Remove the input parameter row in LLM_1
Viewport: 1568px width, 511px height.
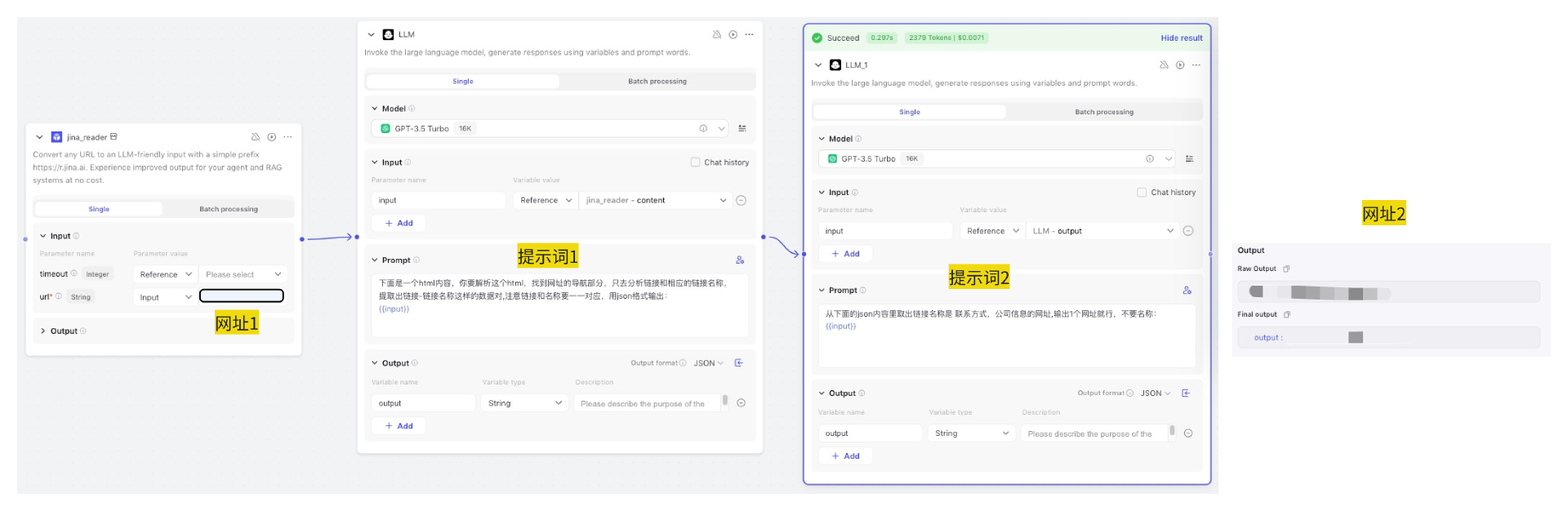pos(1188,231)
